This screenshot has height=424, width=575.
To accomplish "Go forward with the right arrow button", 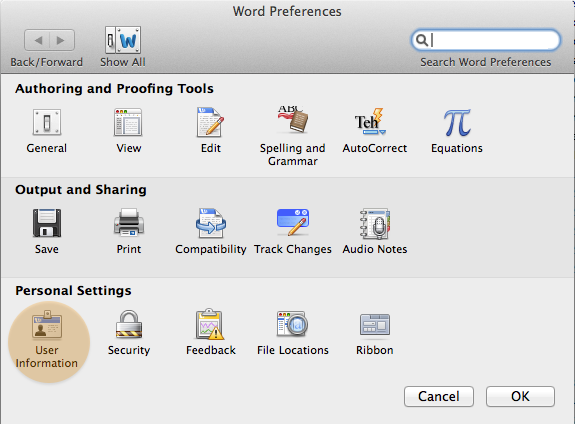I will click(x=62, y=40).
